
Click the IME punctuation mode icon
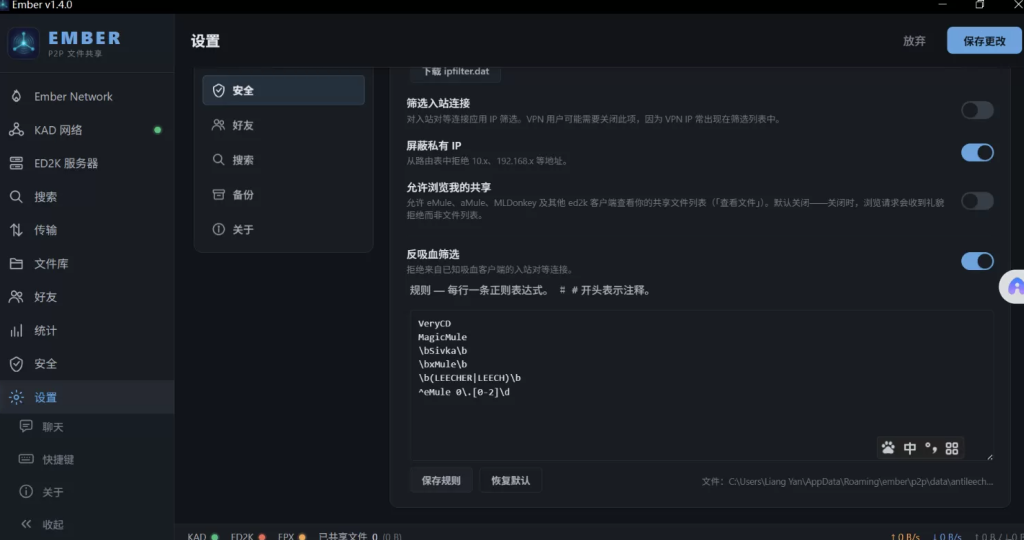click(931, 448)
